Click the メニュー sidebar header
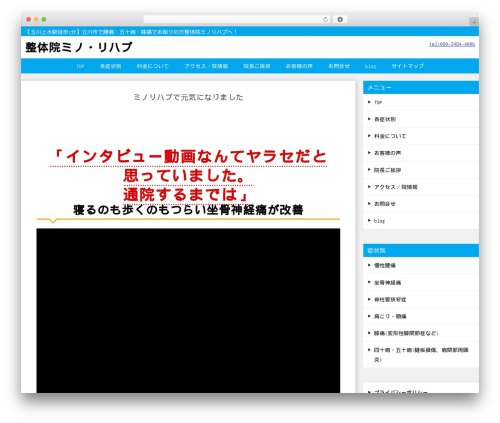 pos(421,87)
